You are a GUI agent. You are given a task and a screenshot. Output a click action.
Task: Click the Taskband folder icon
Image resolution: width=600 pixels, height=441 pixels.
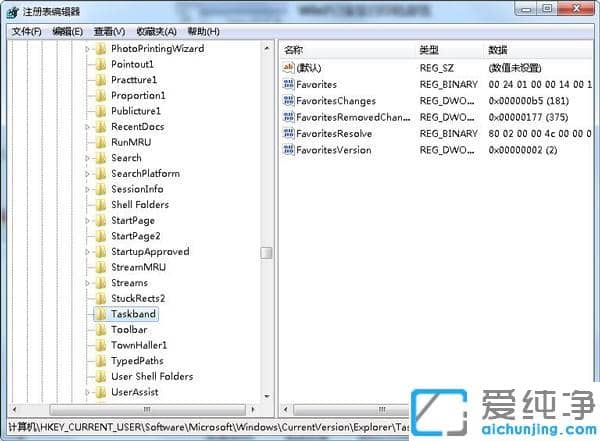[x=101, y=314]
